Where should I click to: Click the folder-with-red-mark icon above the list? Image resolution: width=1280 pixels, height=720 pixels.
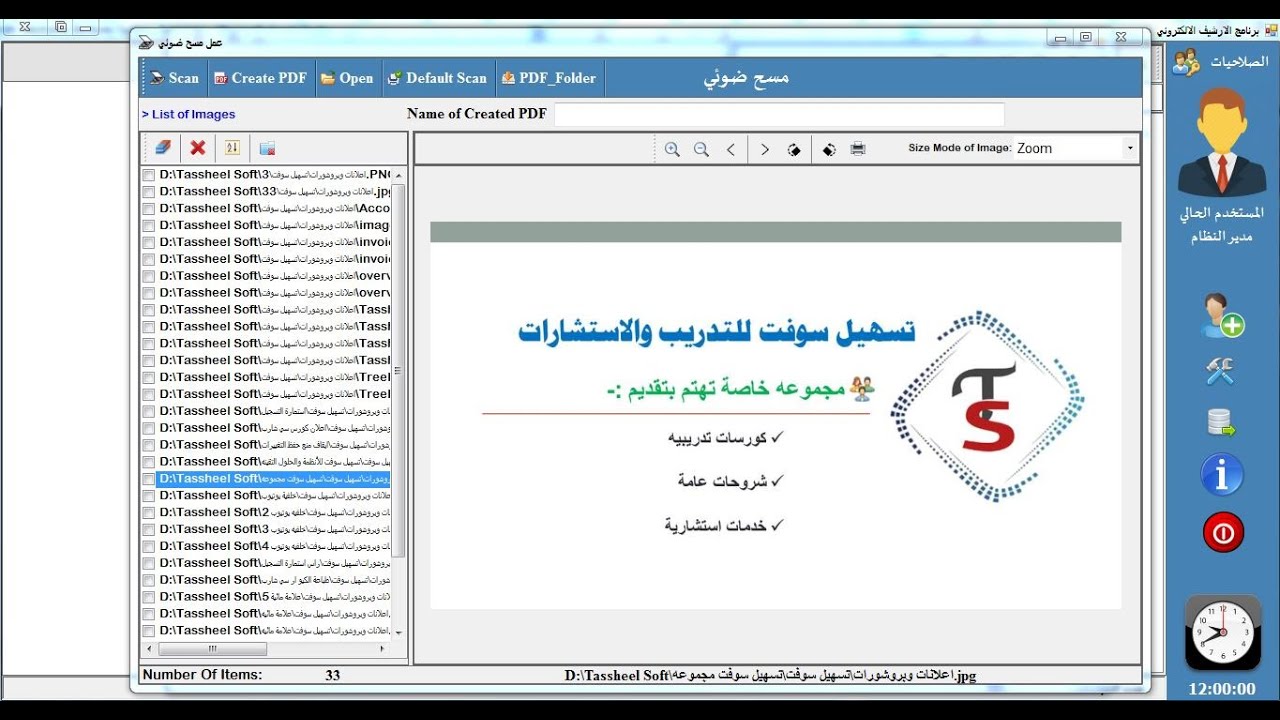pyautogui.click(x=267, y=148)
